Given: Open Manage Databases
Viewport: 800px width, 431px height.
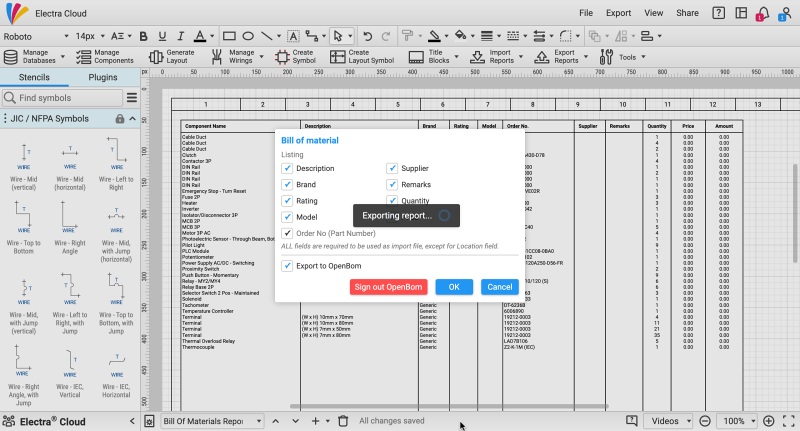Looking at the screenshot, I should [x=34, y=57].
